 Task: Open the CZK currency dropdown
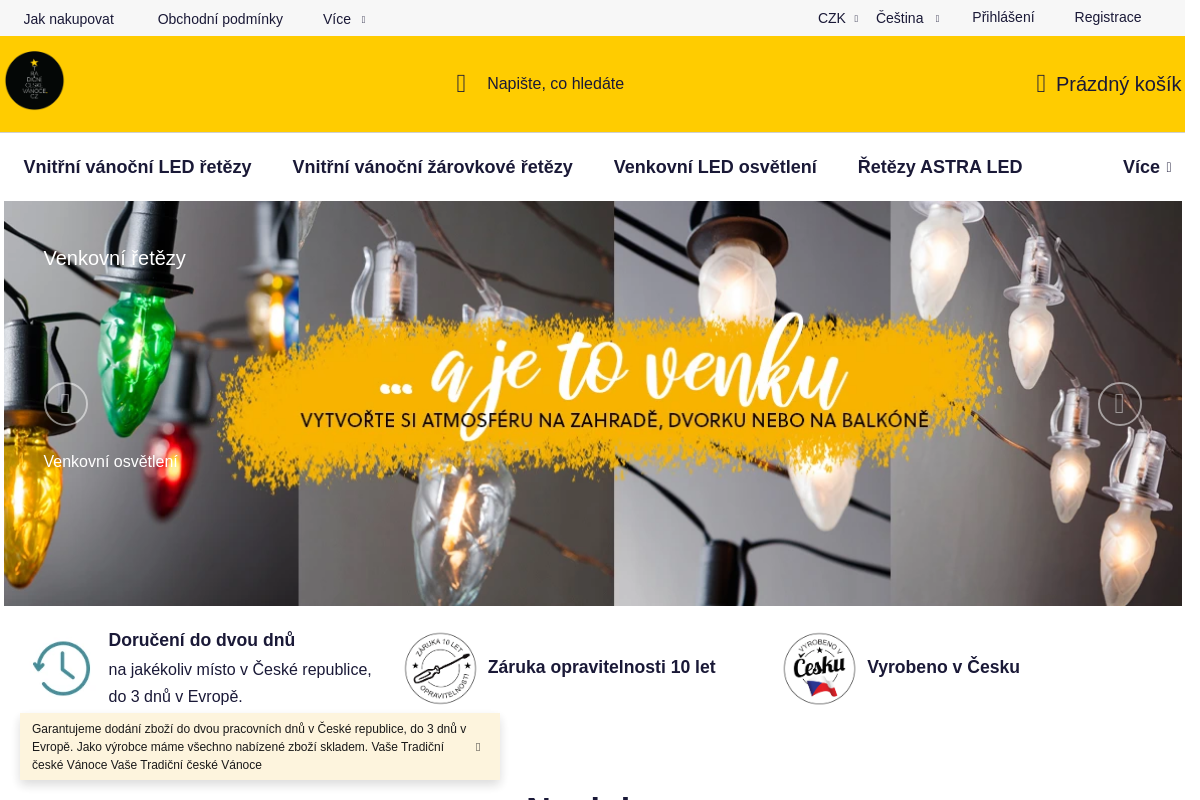tap(838, 18)
